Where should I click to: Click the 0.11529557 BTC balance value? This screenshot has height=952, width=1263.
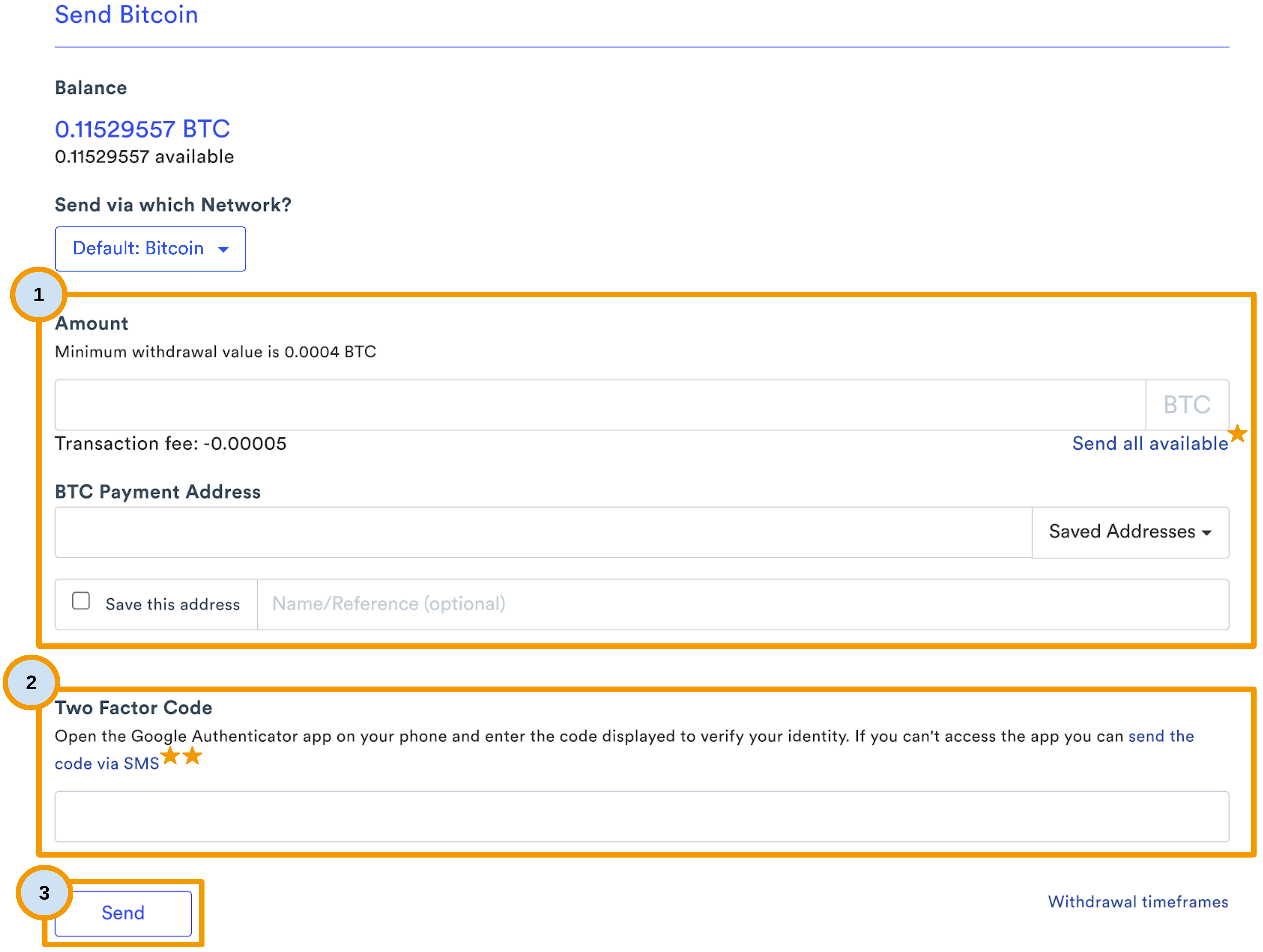point(143,129)
